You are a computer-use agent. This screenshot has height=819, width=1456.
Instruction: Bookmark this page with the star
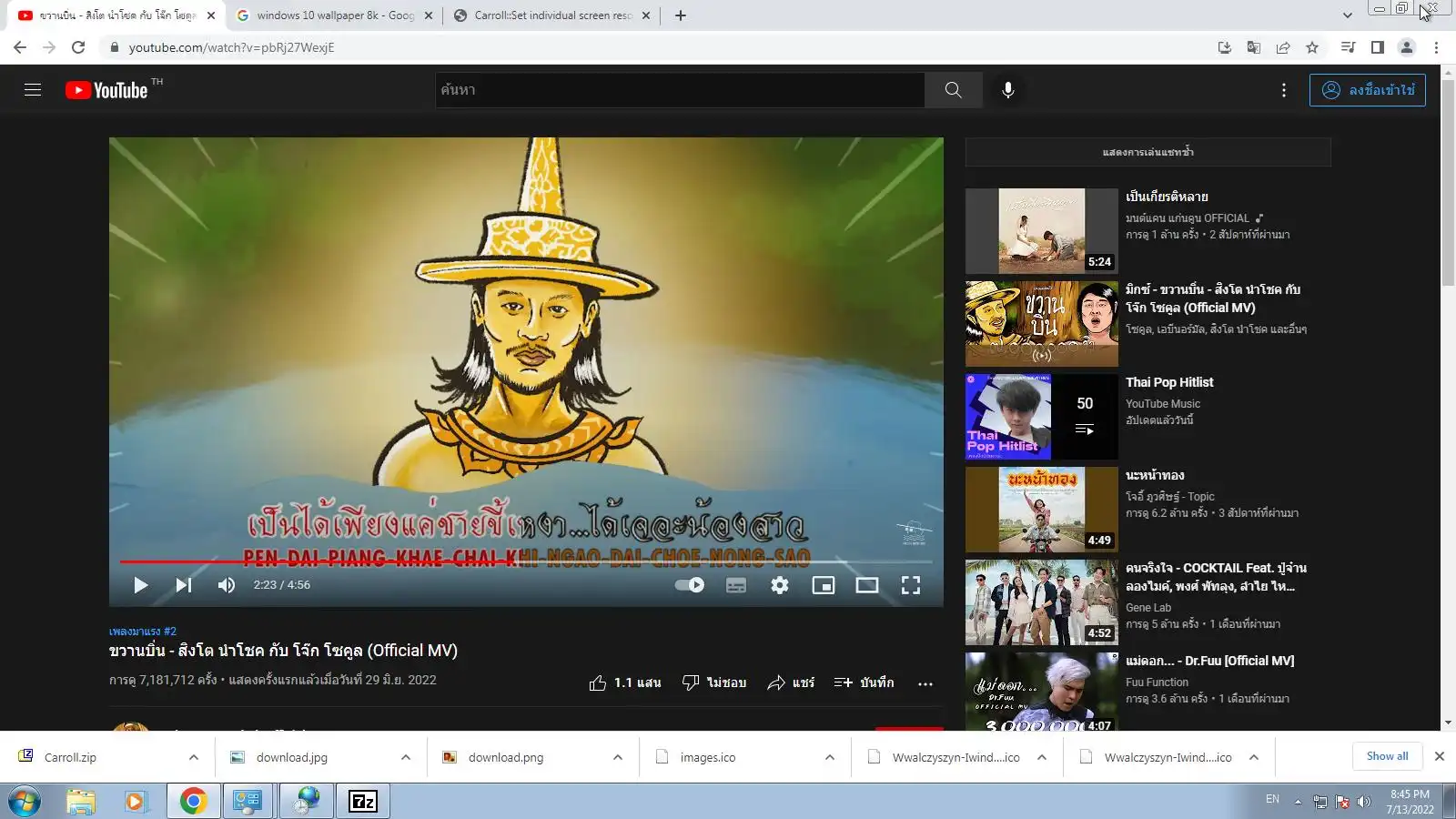(1312, 47)
